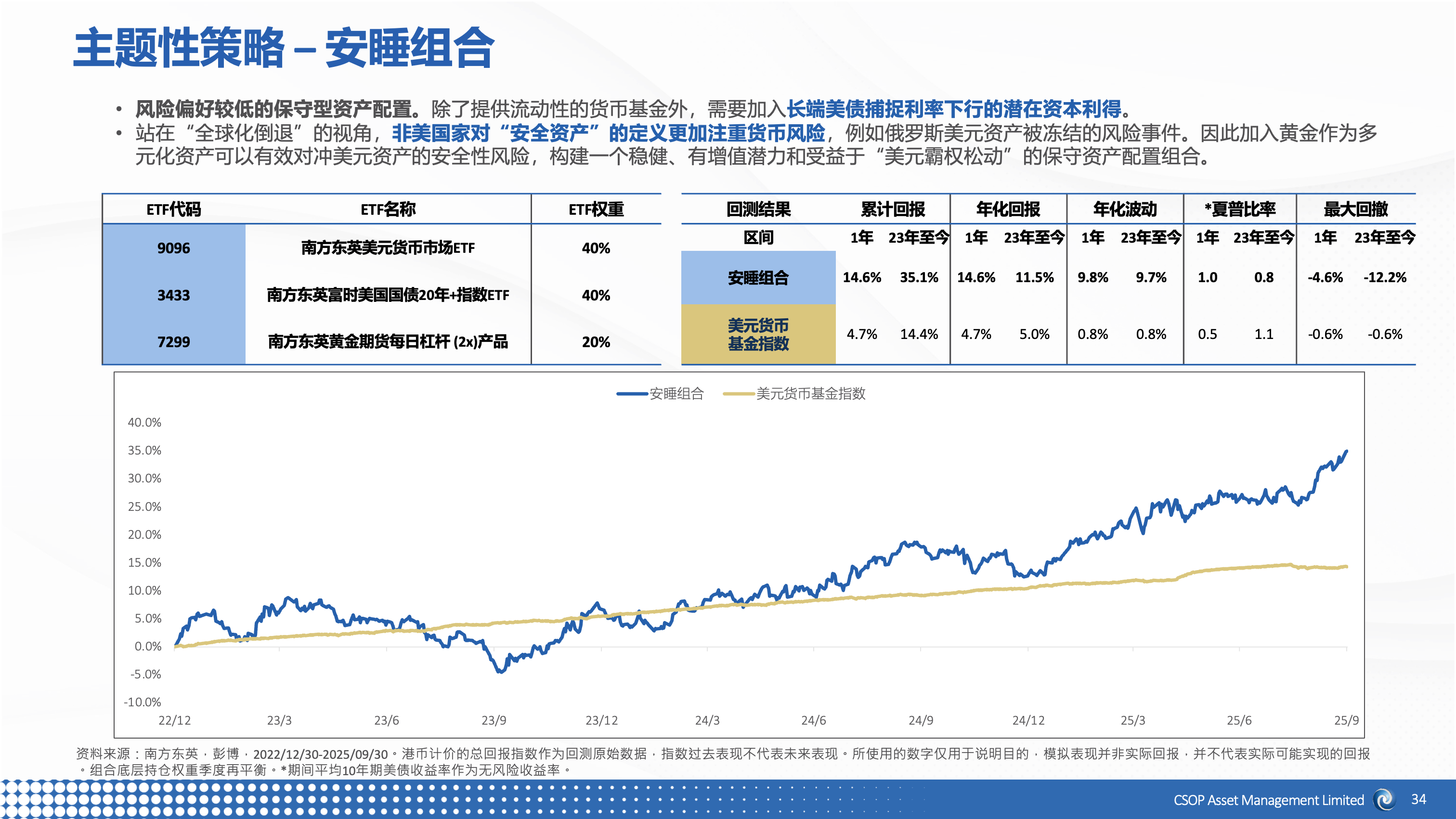1456x819 pixels.
Task: Click the CSOP Asset Management Limited text
Action: coord(1268,800)
